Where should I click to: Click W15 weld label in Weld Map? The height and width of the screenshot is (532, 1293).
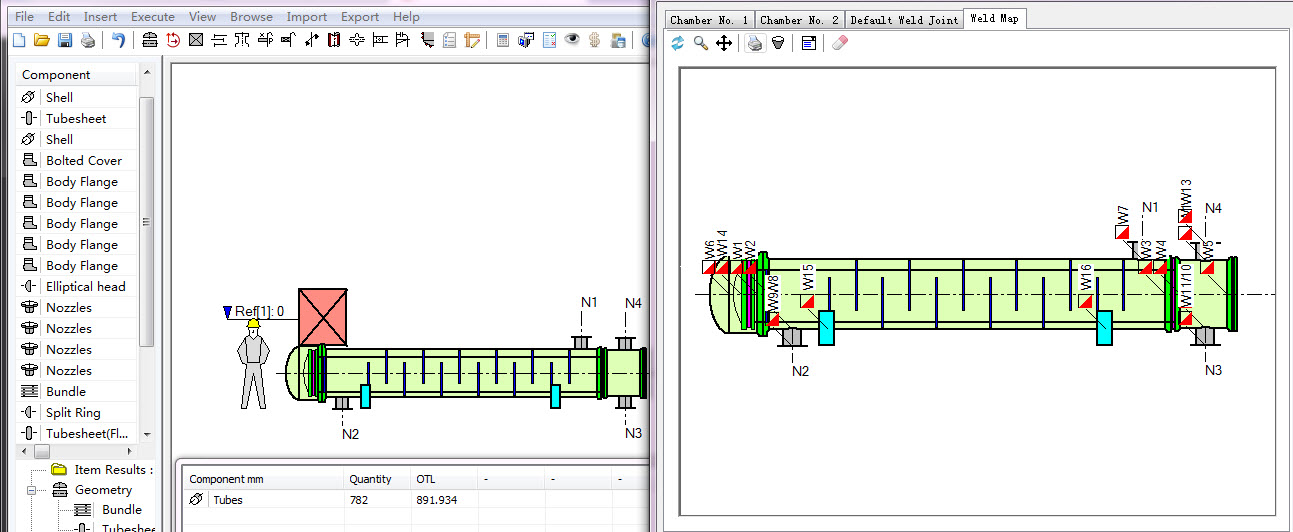(808, 277)
